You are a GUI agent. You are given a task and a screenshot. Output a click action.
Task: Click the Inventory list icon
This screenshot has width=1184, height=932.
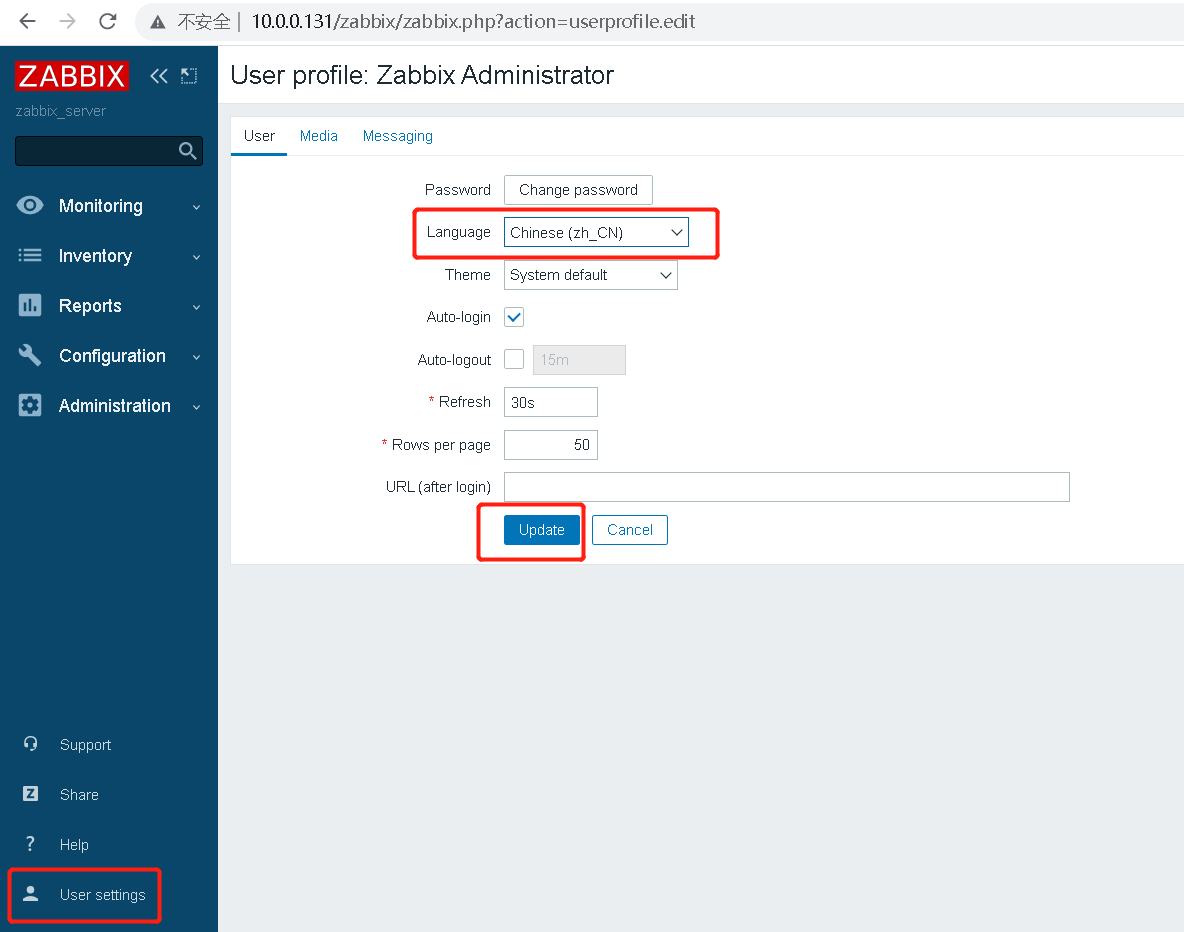(30, 255)
